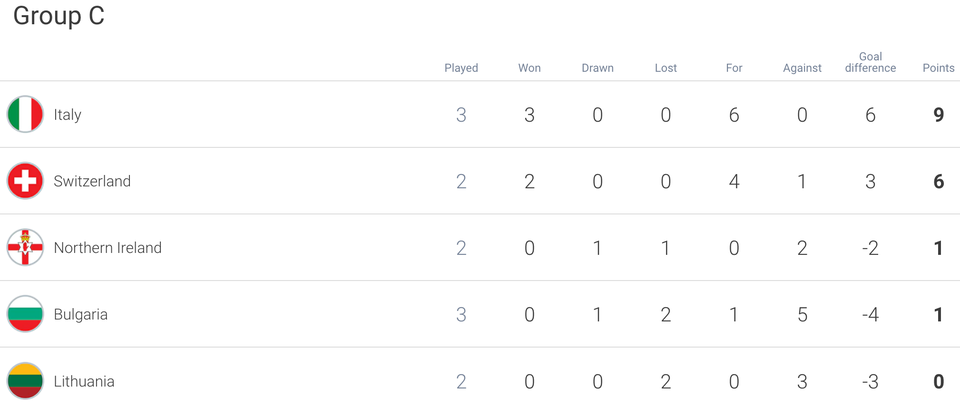Sort table by Points column header
The width and height of the screenshot is (960, 407).
pyautogui.click(x=939, y=68)
